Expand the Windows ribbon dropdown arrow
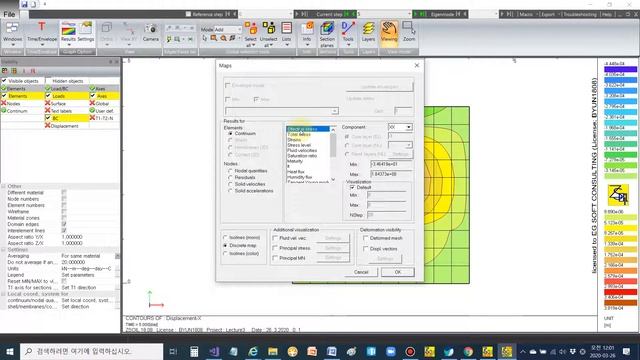Viewport: 640px width, 360px height. [12, 45]
